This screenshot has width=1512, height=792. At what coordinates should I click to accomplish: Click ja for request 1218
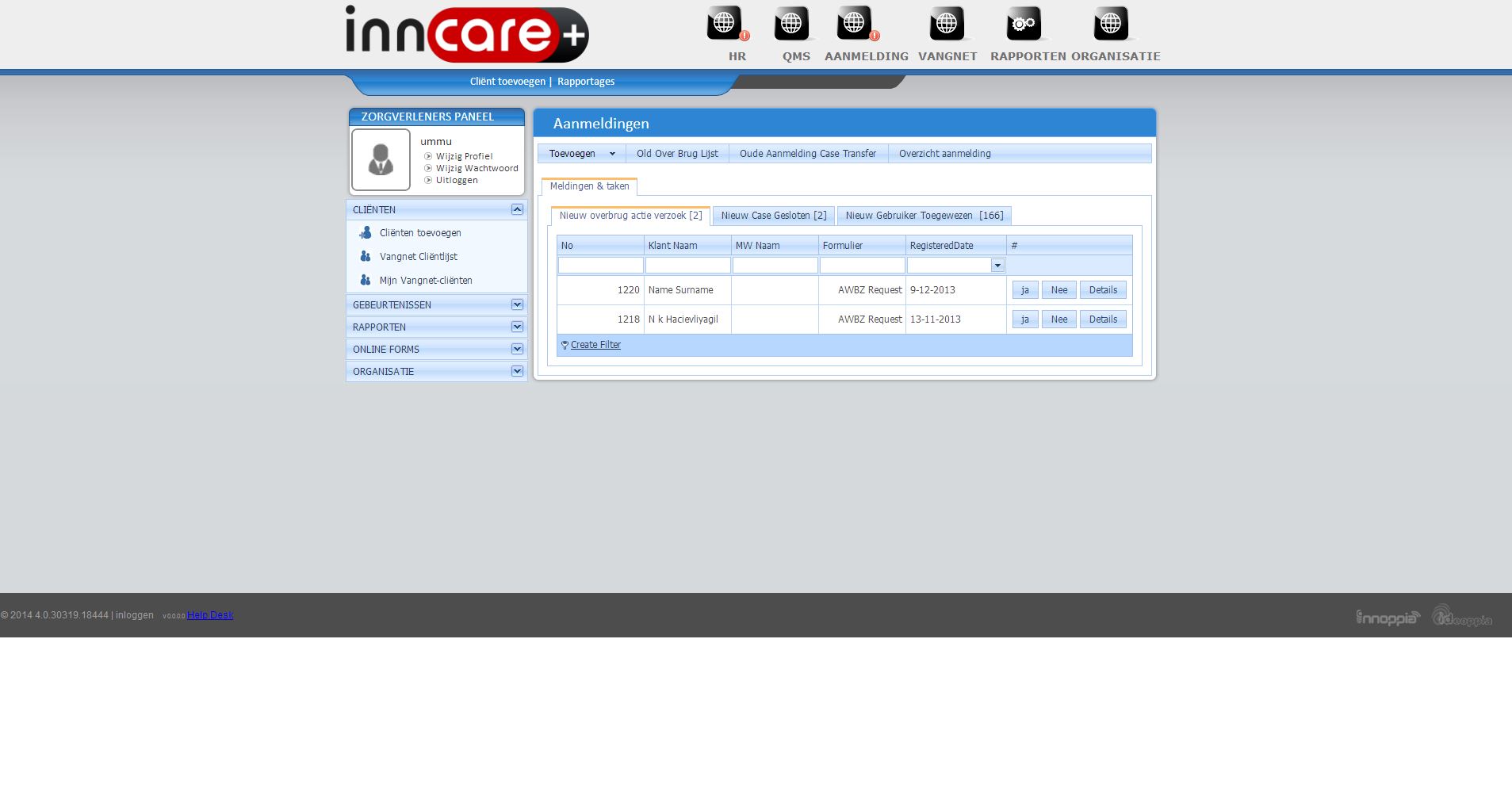pos(1025,319)
